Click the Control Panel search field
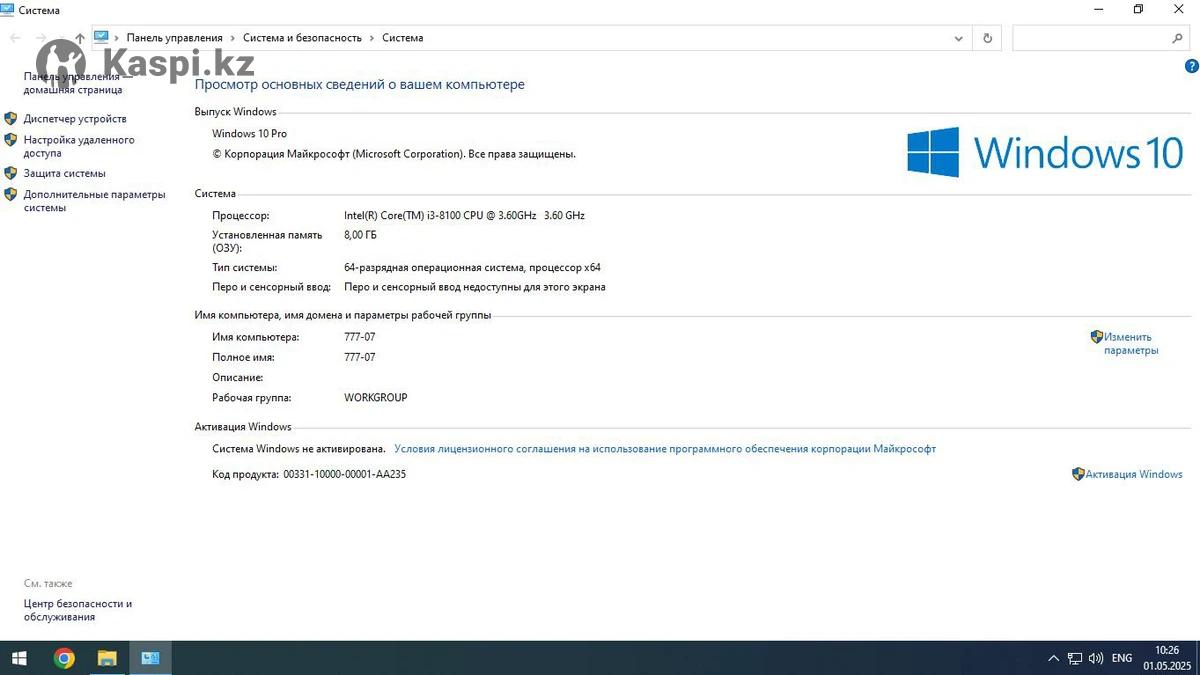This screenshot has height=675, width=1200. coord(1090,38)
